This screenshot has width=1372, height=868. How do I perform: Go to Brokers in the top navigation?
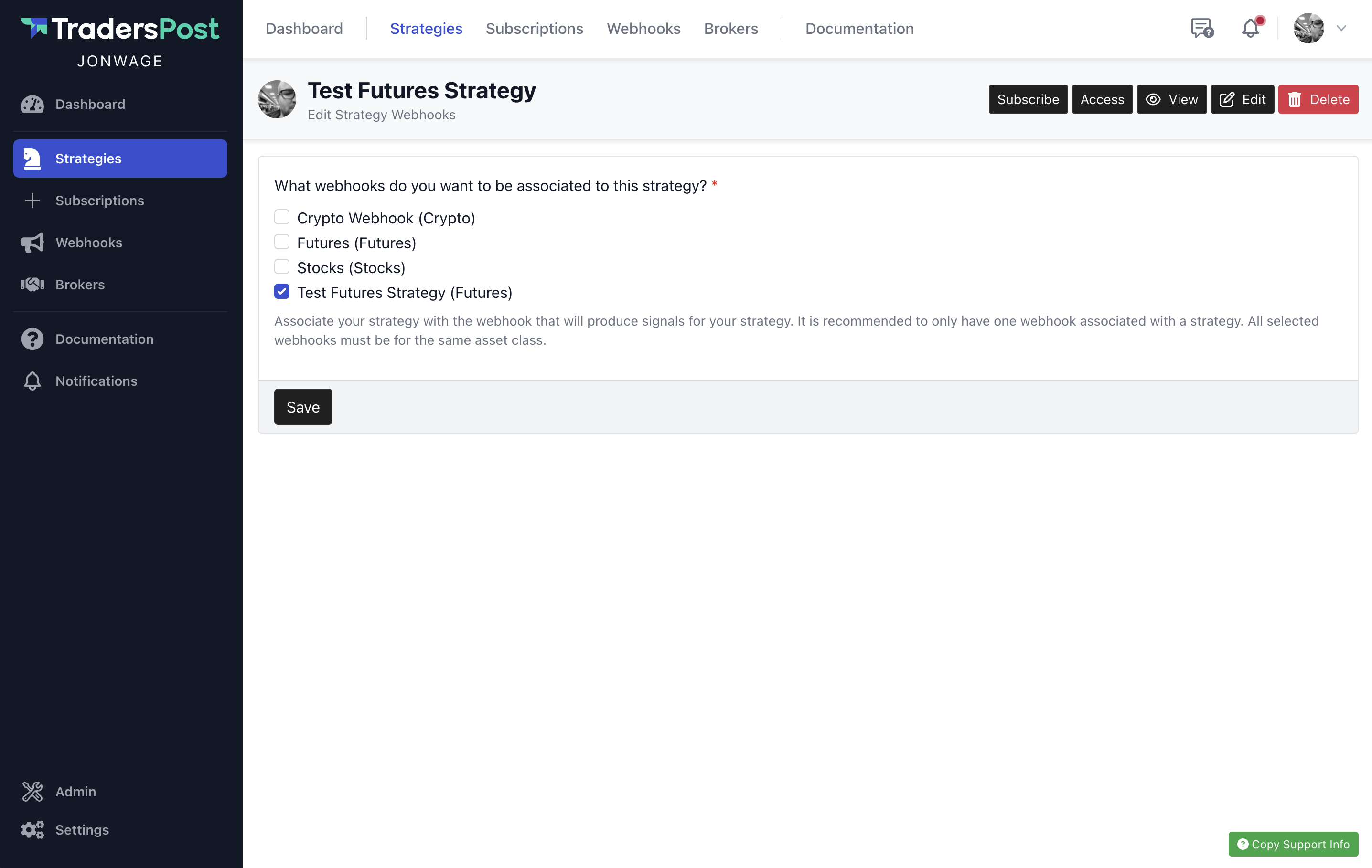click(x=730, y=29)
